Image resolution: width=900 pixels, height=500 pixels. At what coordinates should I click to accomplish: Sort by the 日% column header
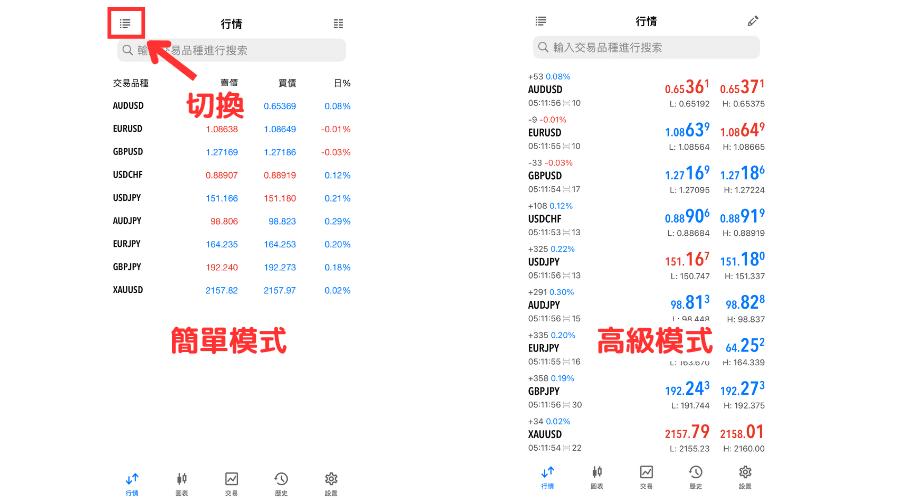coord(341,83)
